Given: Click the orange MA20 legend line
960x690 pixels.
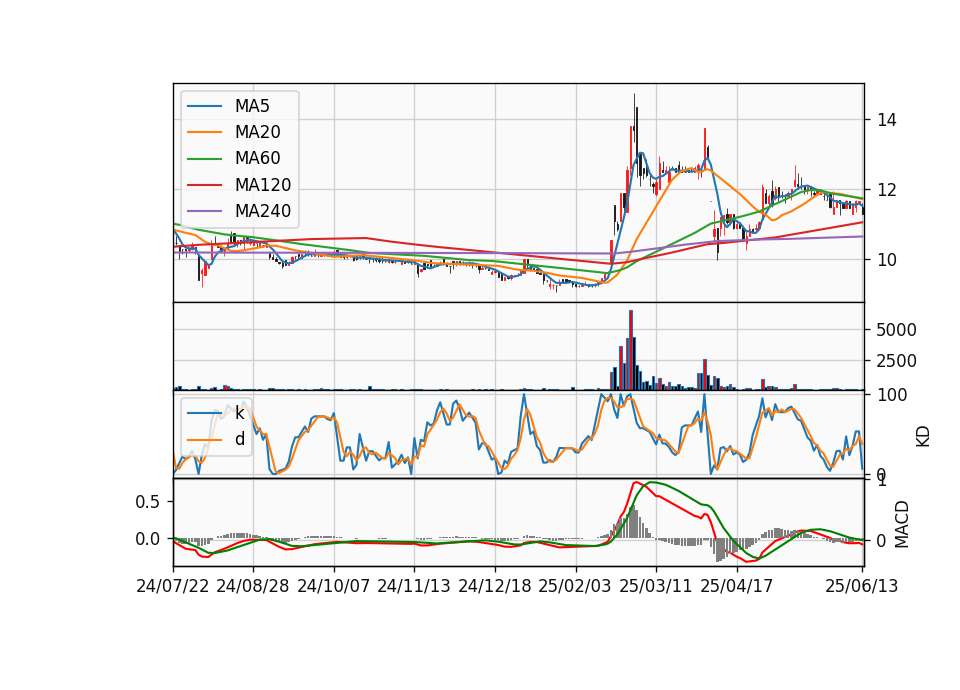Looking at the screenshot, I should pos(204,132).
